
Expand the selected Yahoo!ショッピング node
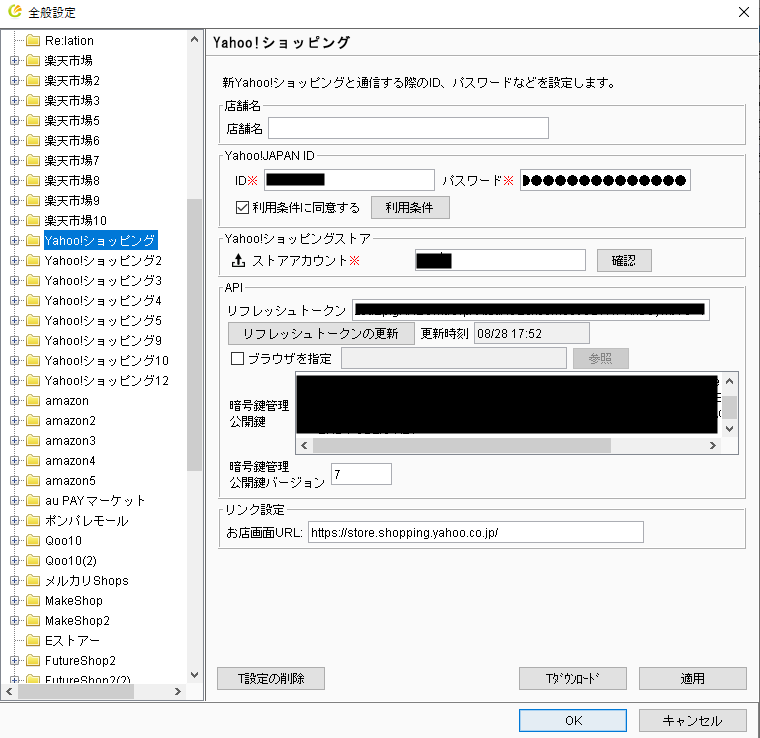click(15, 240)
